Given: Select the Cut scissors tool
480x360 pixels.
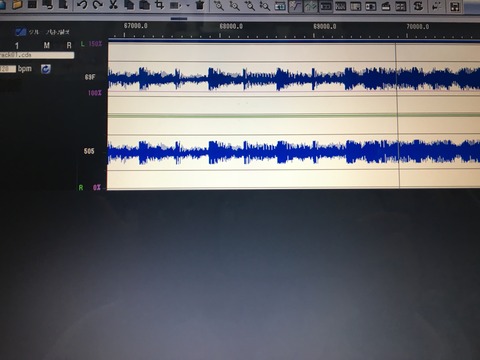Looking at the screenshot, I should click(113, 5).
